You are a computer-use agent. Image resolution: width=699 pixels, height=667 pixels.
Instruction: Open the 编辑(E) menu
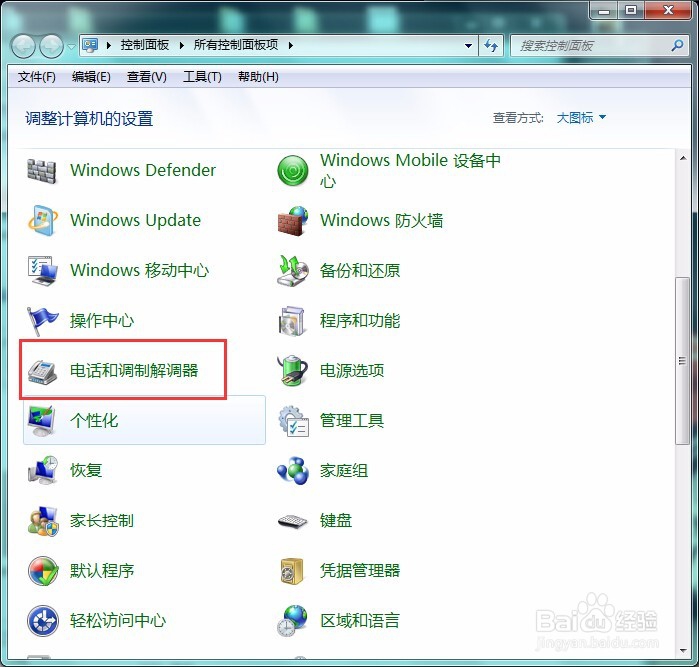coord(91,77)
